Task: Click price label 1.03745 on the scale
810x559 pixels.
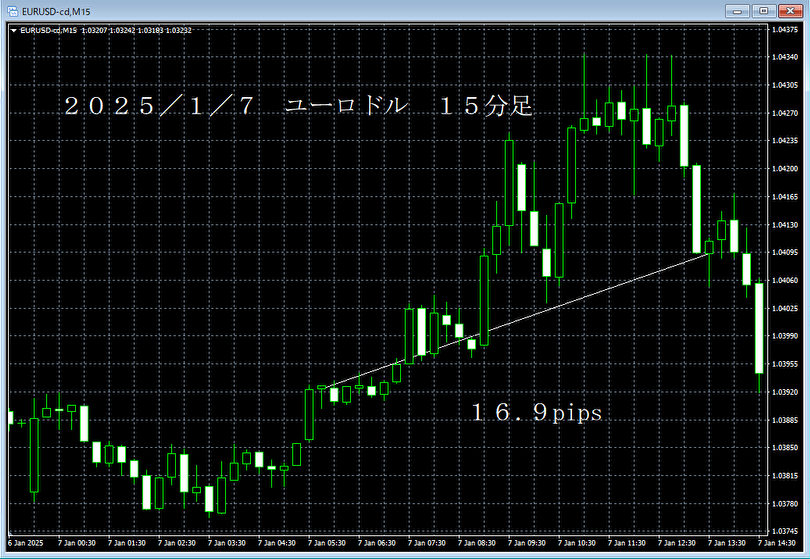Action: [x=785, y=531]
